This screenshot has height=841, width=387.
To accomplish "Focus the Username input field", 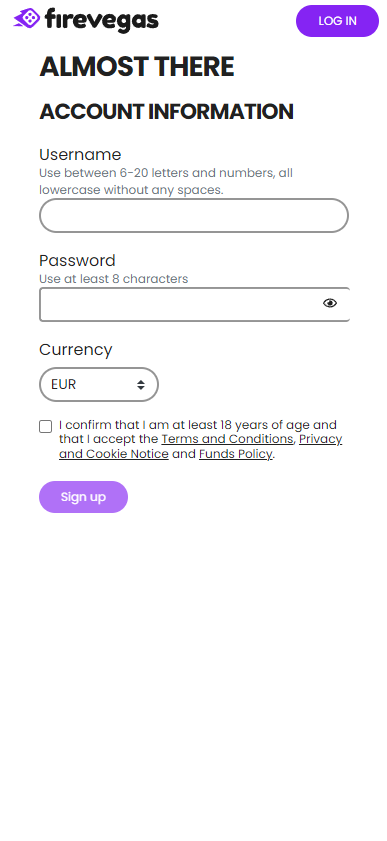I will pos(194,216).
